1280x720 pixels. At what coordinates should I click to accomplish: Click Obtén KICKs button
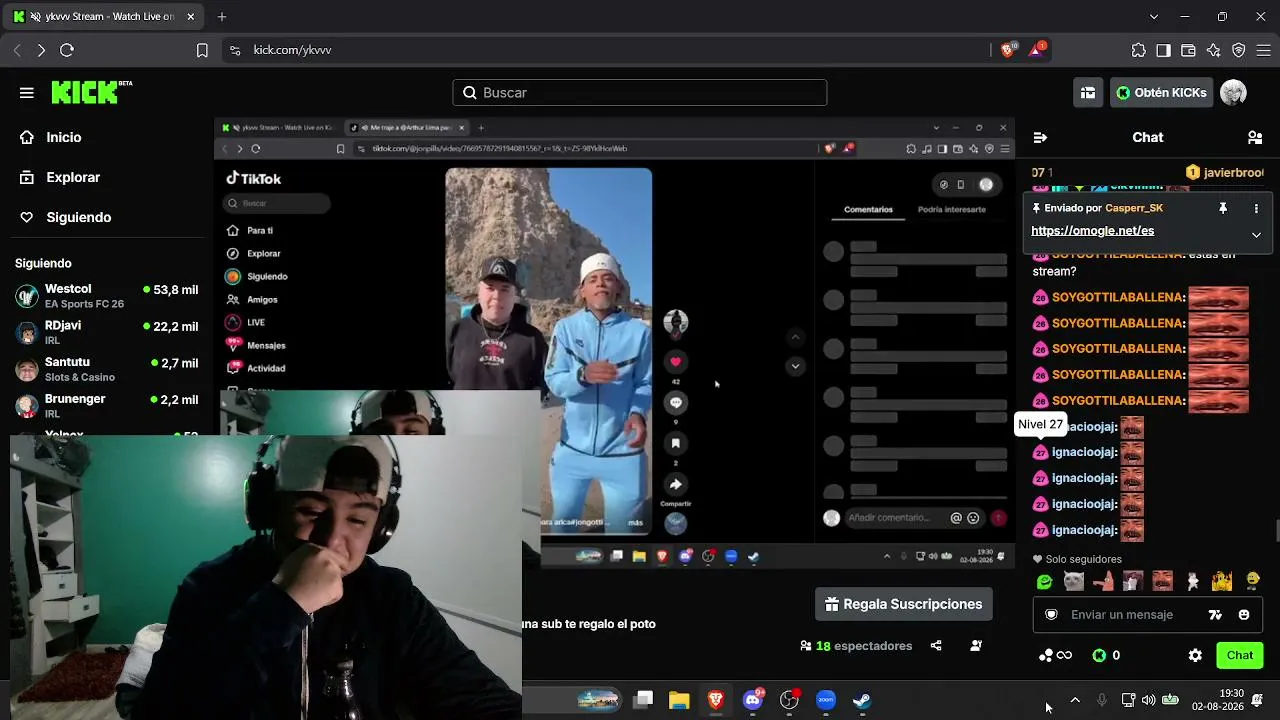(1161, 93)
